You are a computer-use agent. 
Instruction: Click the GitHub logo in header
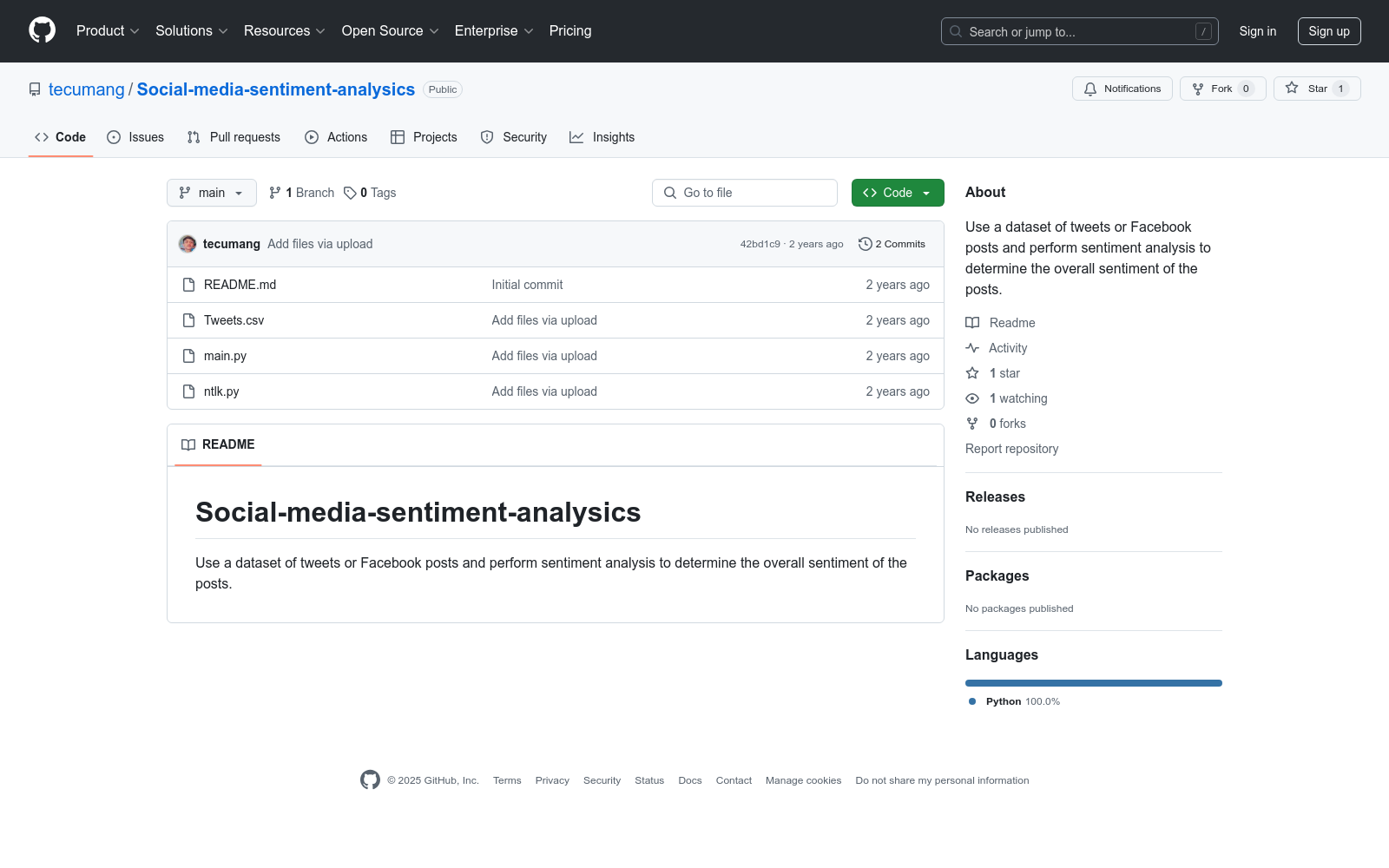[x=42, y=30]
